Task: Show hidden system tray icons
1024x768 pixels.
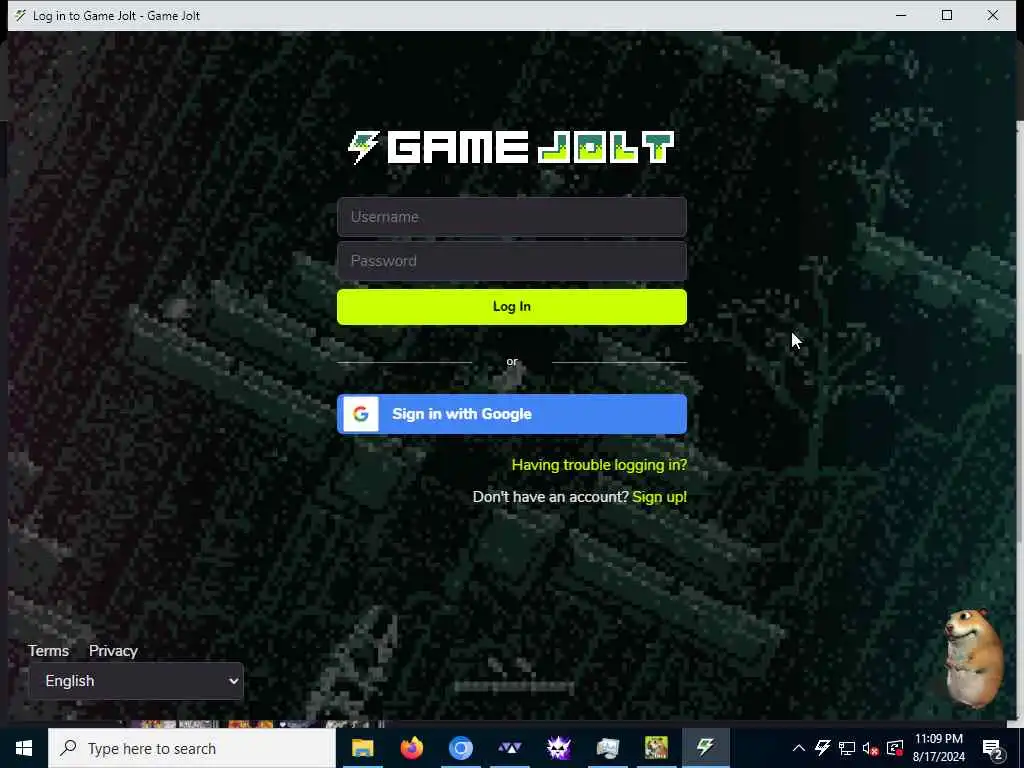Action: point(799,748)
